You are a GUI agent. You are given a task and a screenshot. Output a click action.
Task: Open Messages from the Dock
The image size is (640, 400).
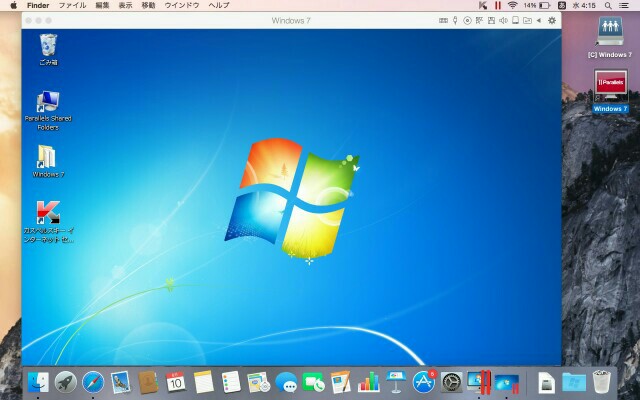pyautogui.click(x=286, y=382)
